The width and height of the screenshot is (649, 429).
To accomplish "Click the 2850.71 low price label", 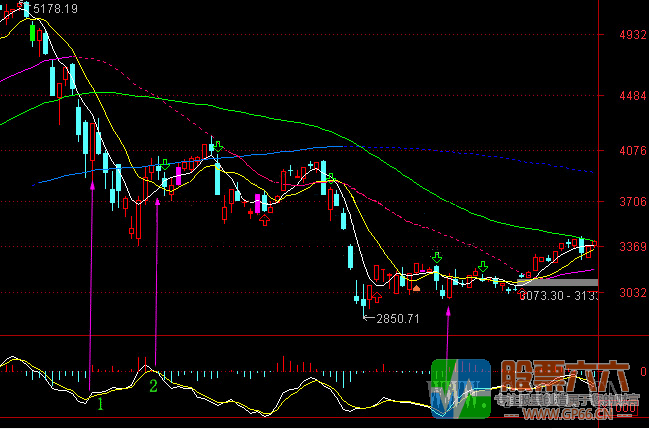I will pyautogui.click(x=398, y=318).
